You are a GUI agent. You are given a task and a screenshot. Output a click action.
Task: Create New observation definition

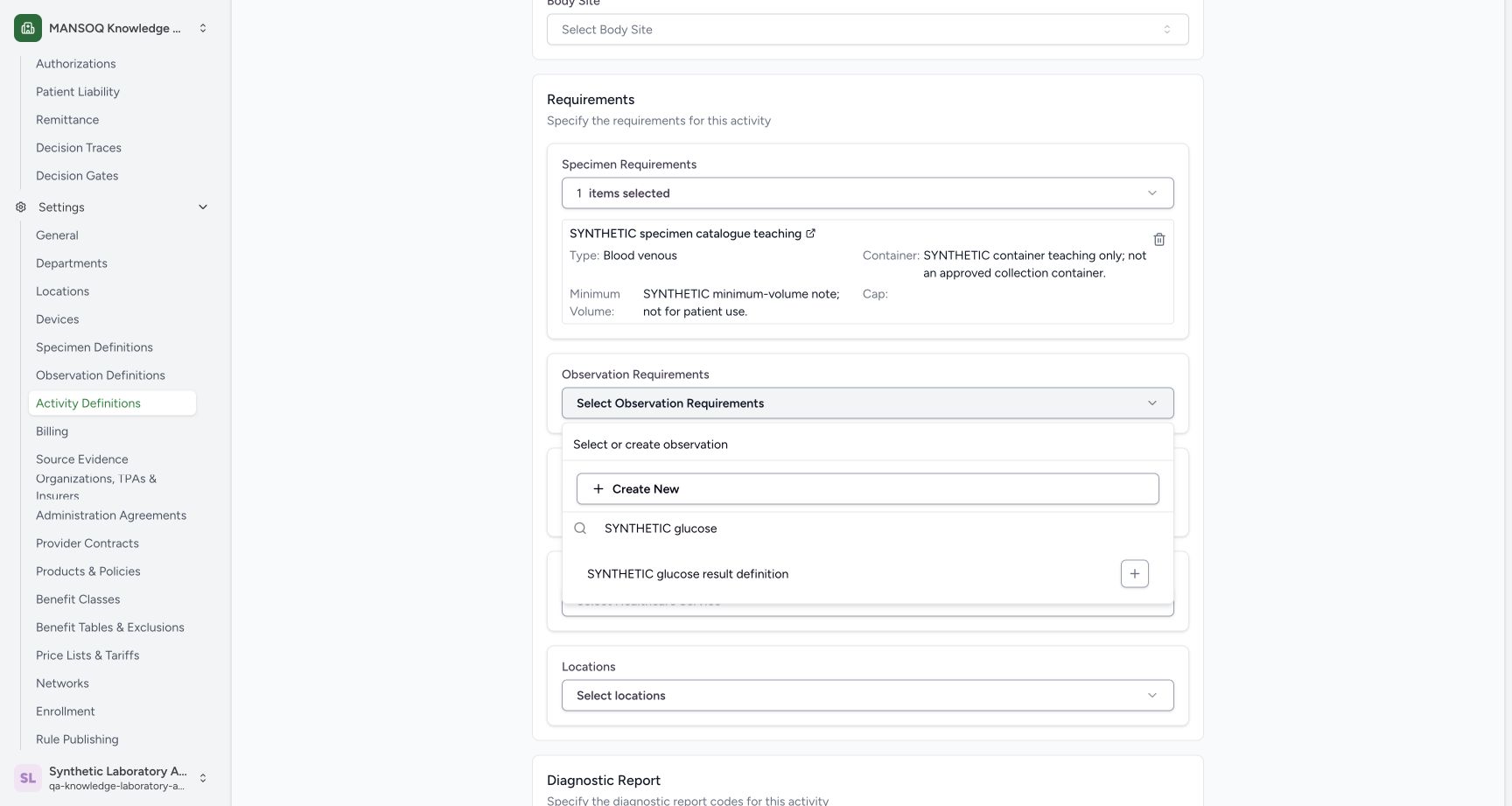click(x=867, y=489)
